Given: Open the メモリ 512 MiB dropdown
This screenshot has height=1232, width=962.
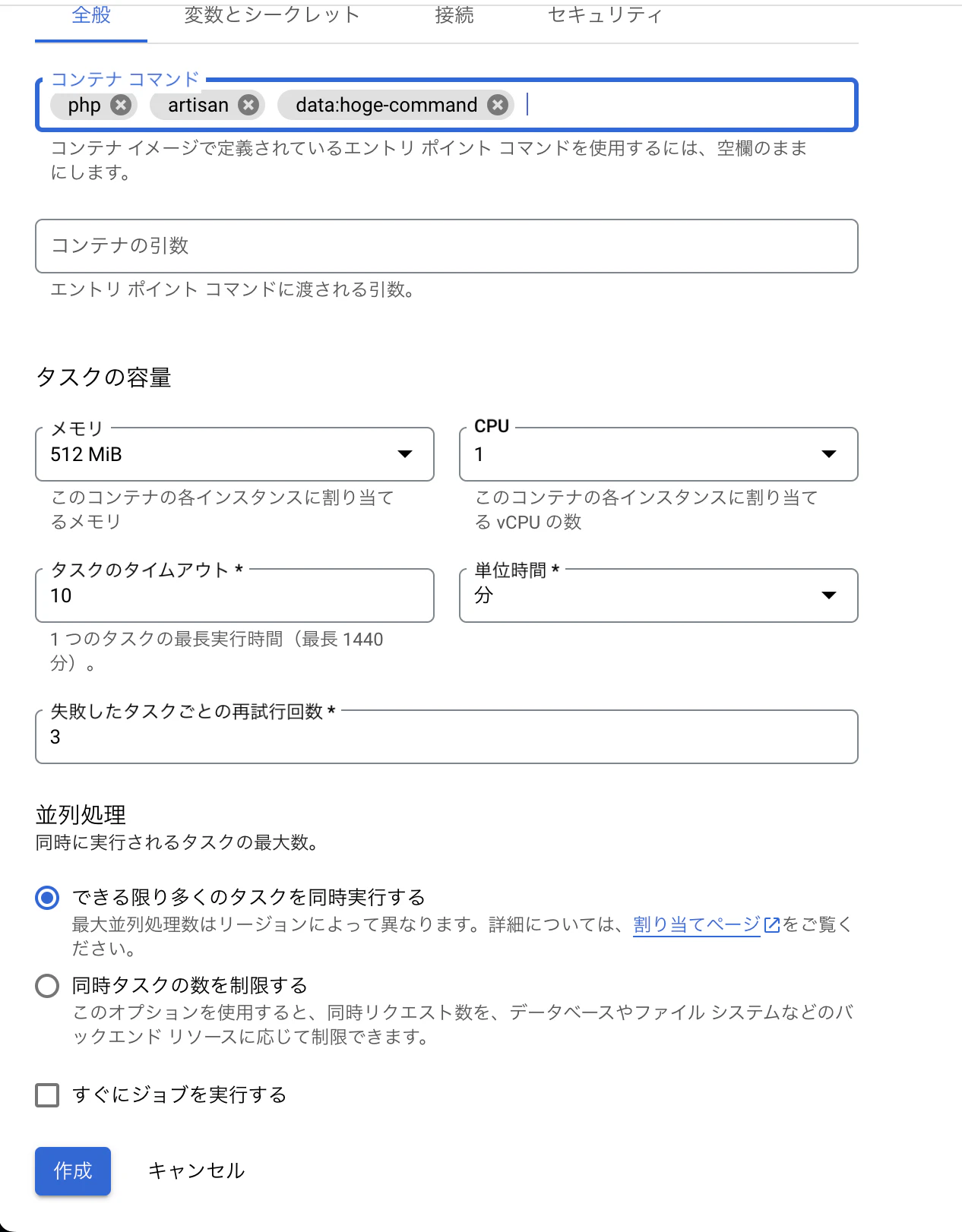Looking at the screenshot, I should (x=235, y=454).
